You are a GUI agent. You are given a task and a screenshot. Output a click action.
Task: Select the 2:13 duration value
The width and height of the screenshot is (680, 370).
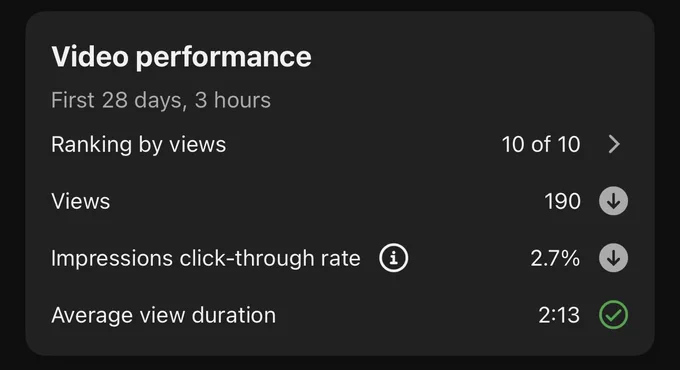point(559,315)
